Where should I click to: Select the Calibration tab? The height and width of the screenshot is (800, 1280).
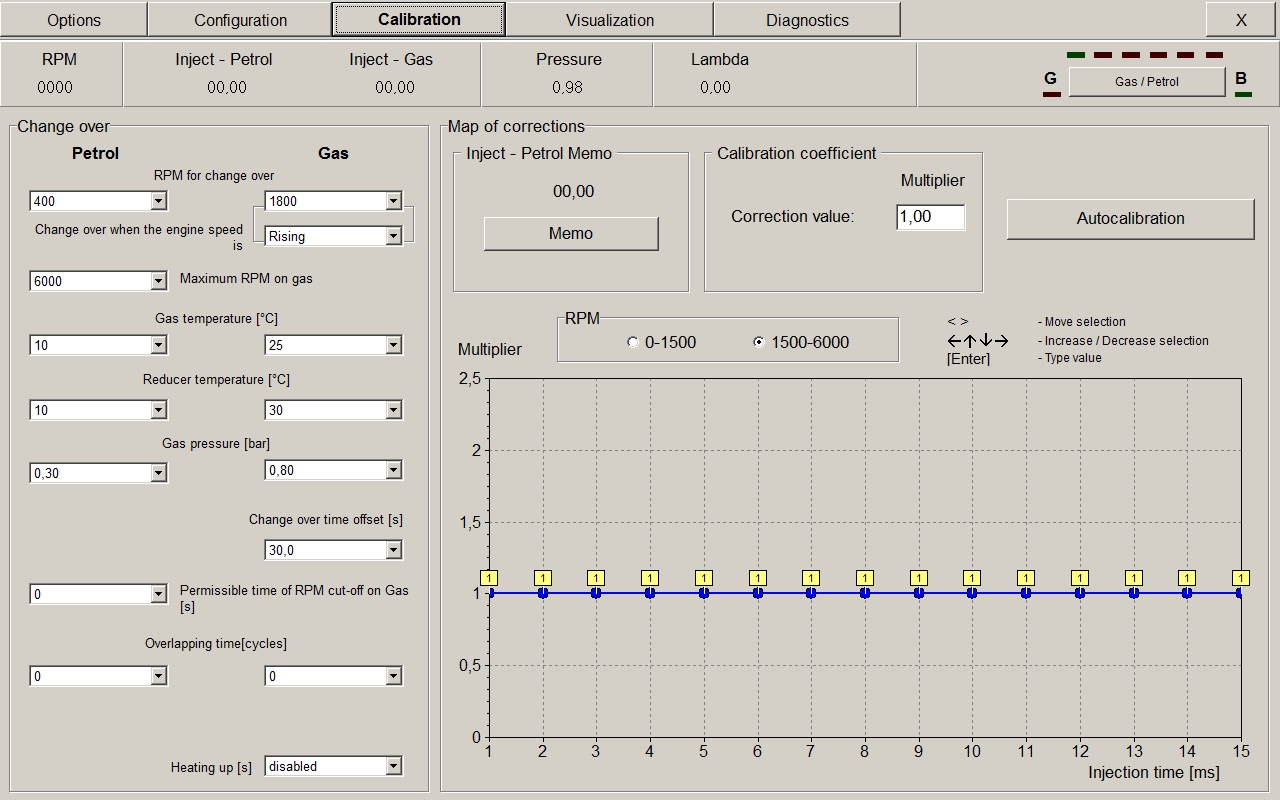pyautogui.click(x=419, y=19)
